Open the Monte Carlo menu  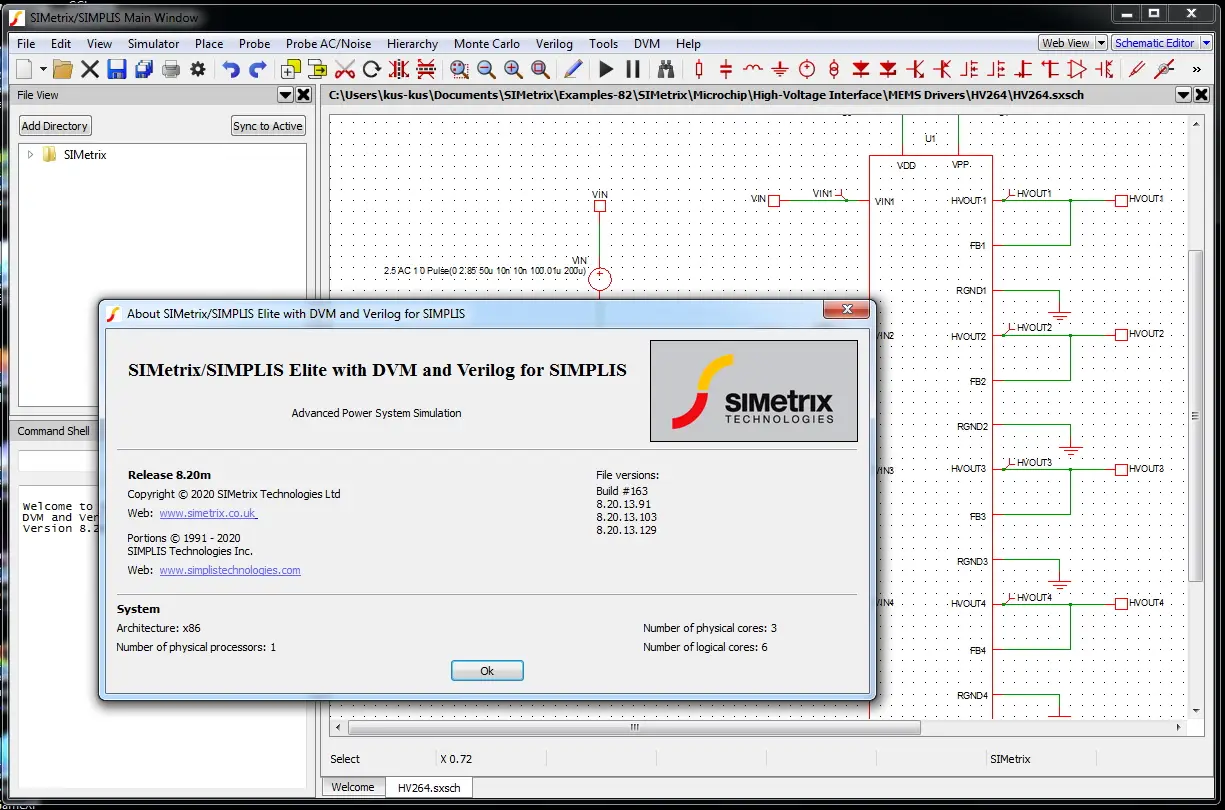click(486, 44)
